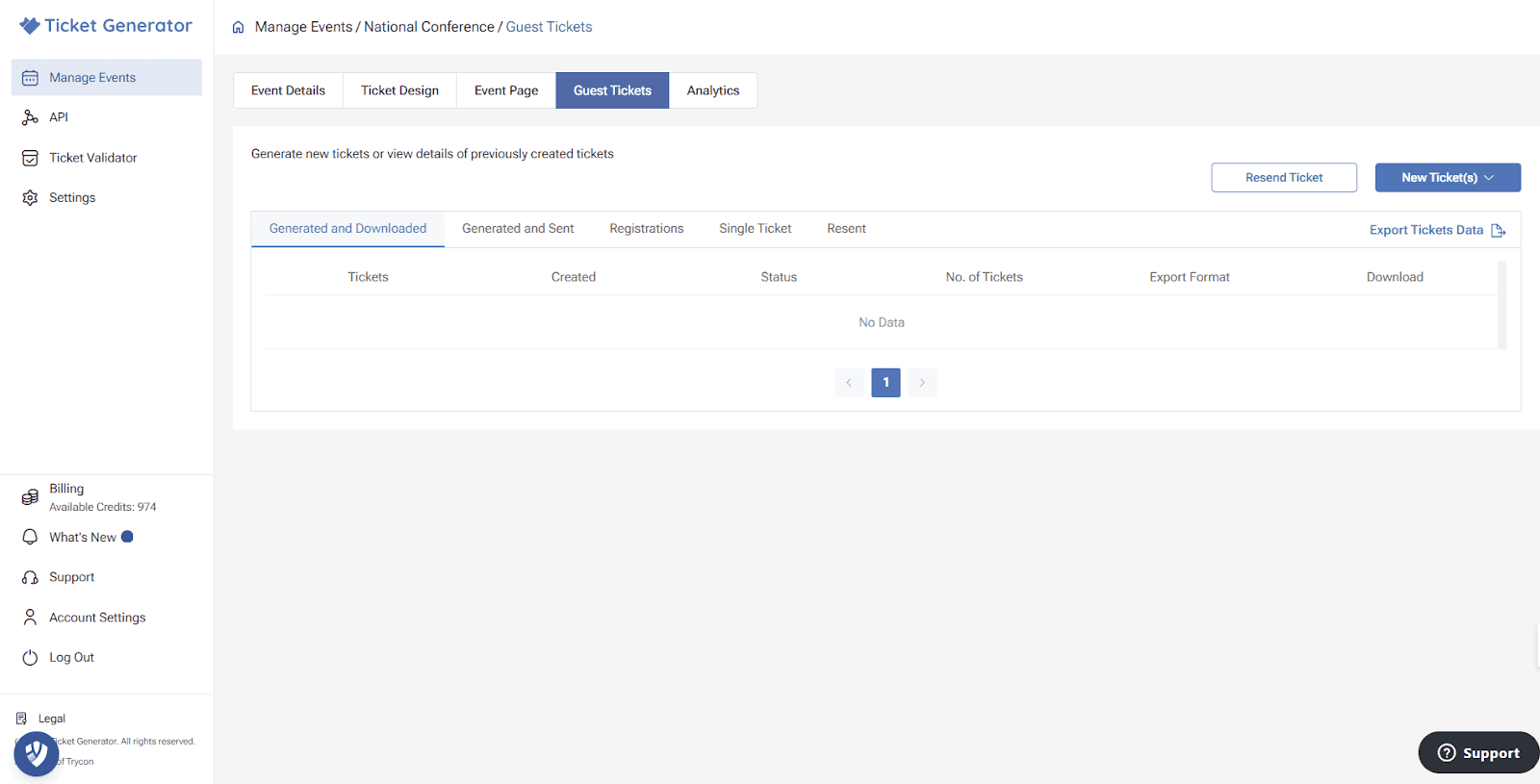Go to next page arrow
This screenshot has width=1540, height=784.
pyautogui.click(x=922, y=383)
